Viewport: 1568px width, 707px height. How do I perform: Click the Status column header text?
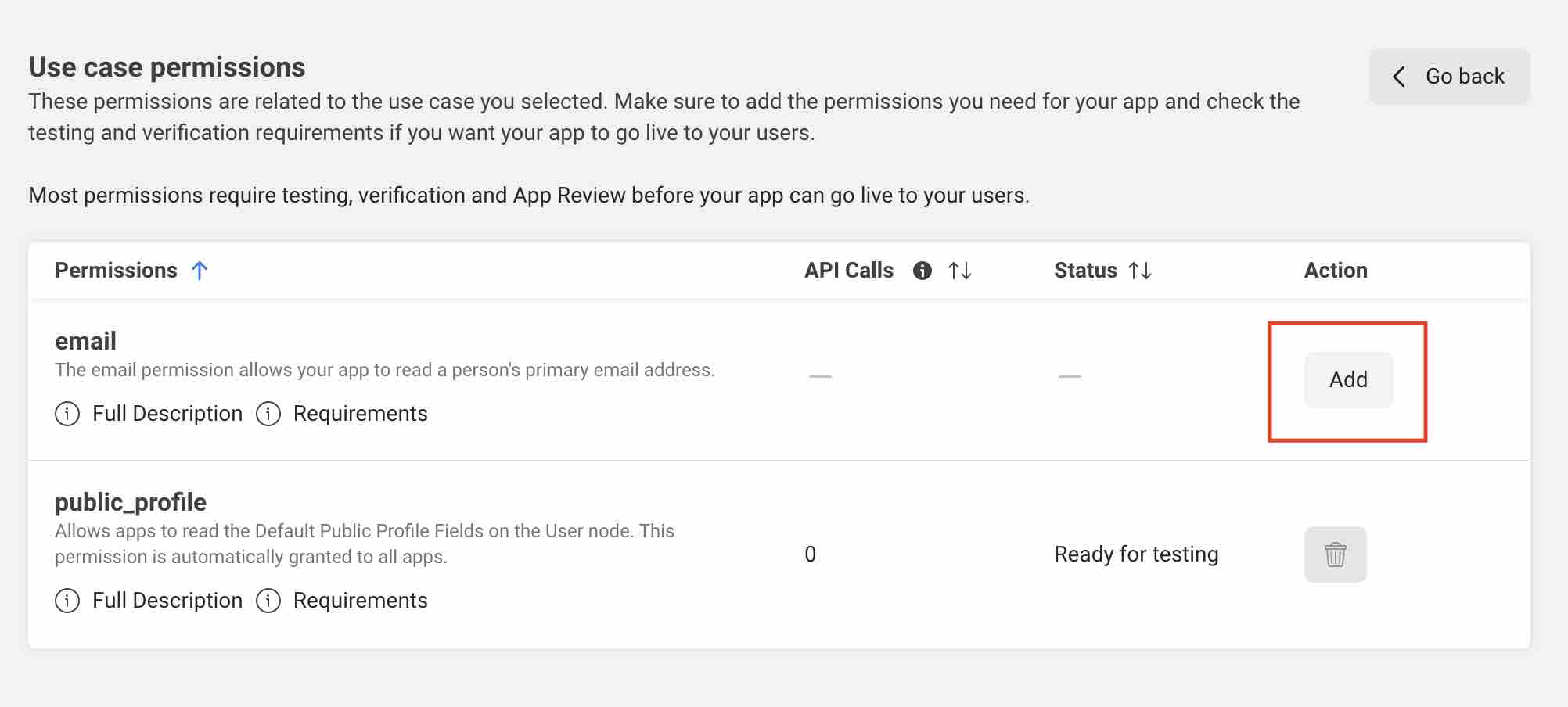point(1085,271)
